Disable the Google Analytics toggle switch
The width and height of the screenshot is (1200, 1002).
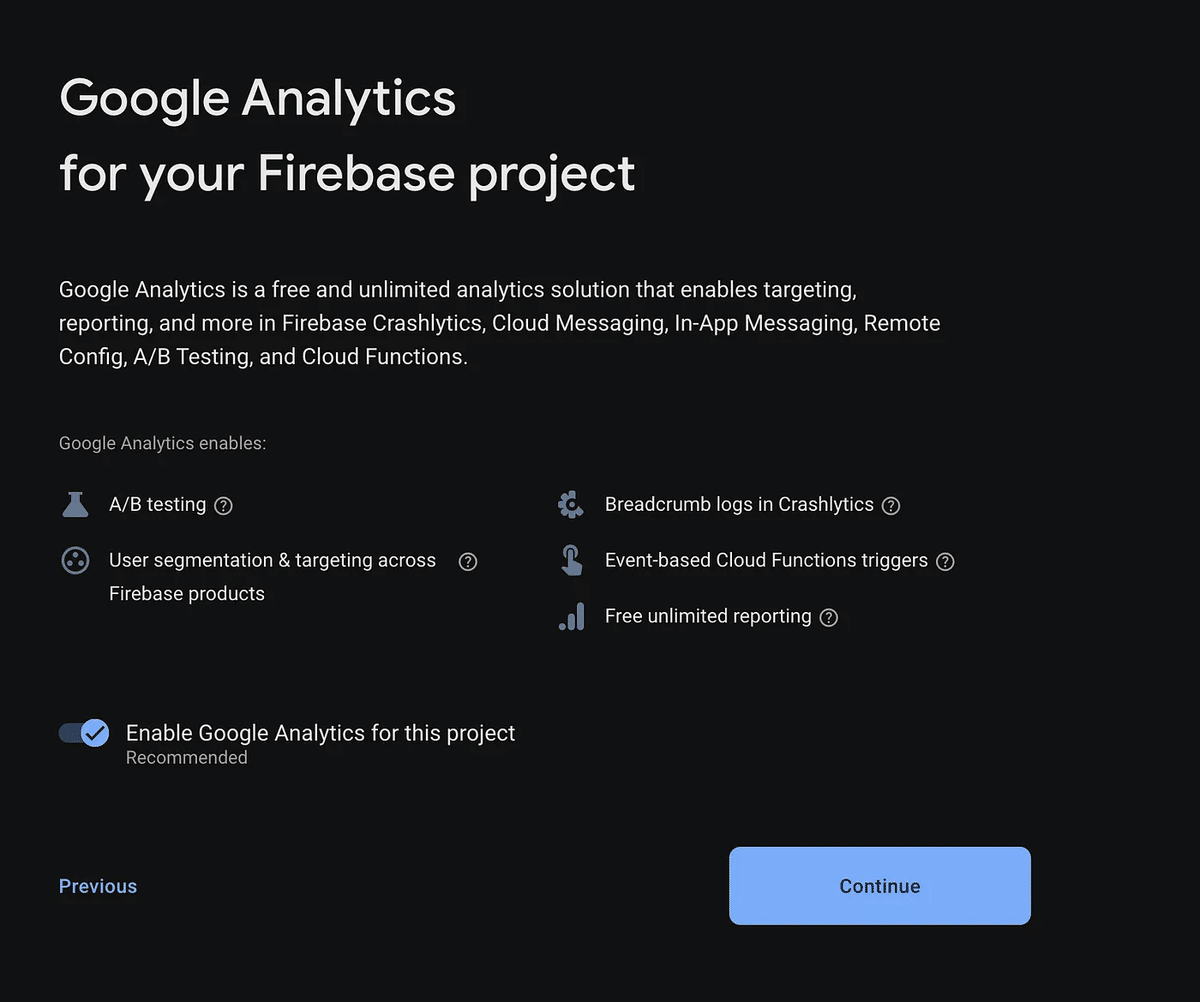[x=84, y=733]
